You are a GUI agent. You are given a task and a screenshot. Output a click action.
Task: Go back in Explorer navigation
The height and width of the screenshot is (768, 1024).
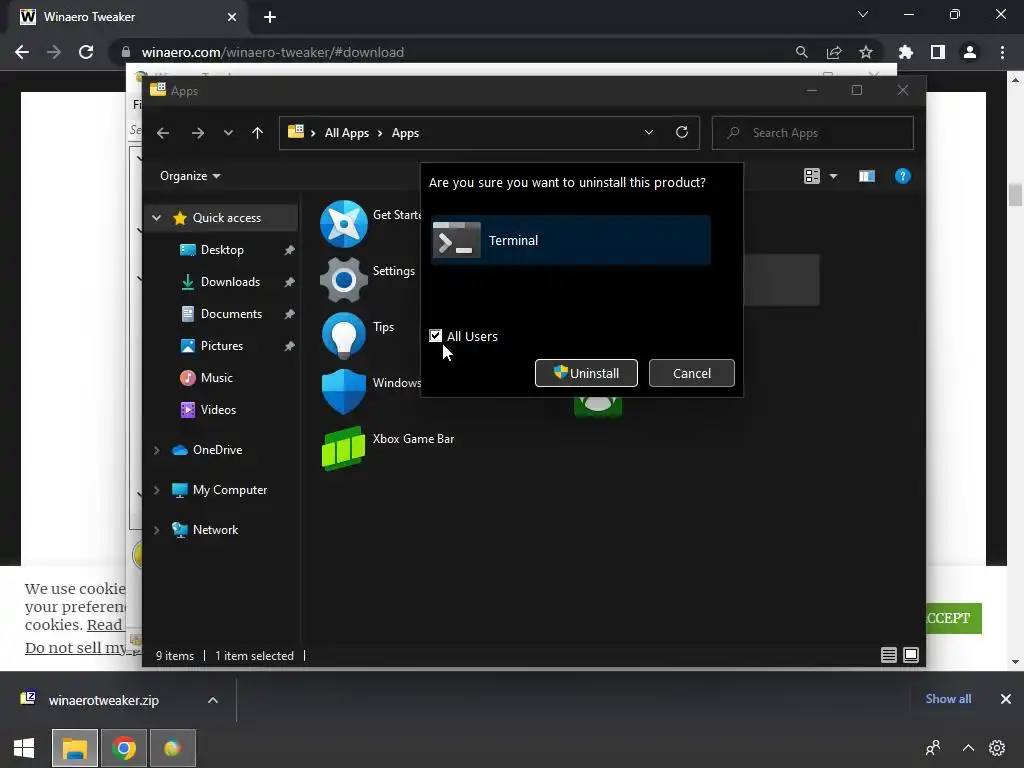163,133
